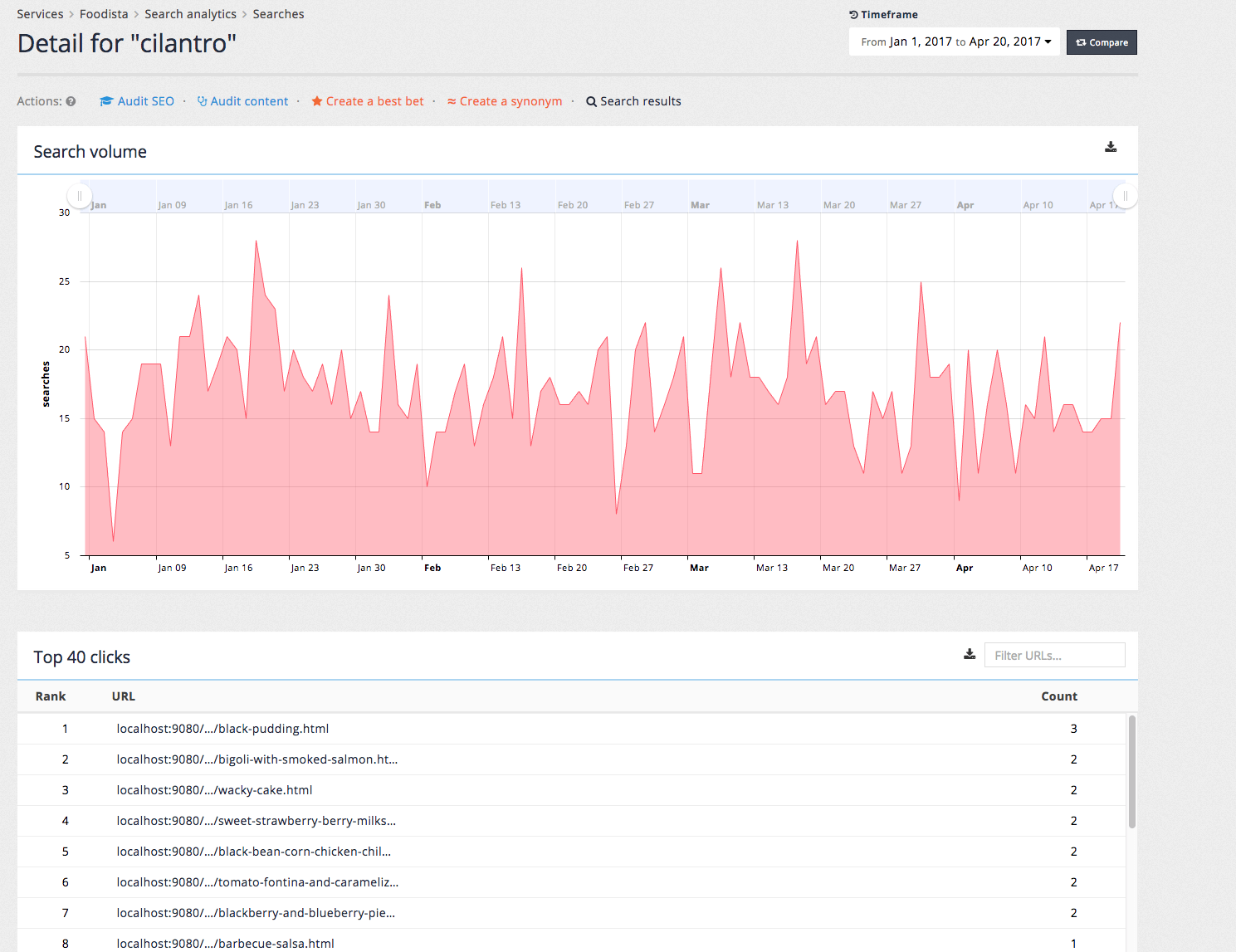Click the Audit content stethoscope icon
The width and height of the screenshot is (1236, 952).
tap(202, 101)
